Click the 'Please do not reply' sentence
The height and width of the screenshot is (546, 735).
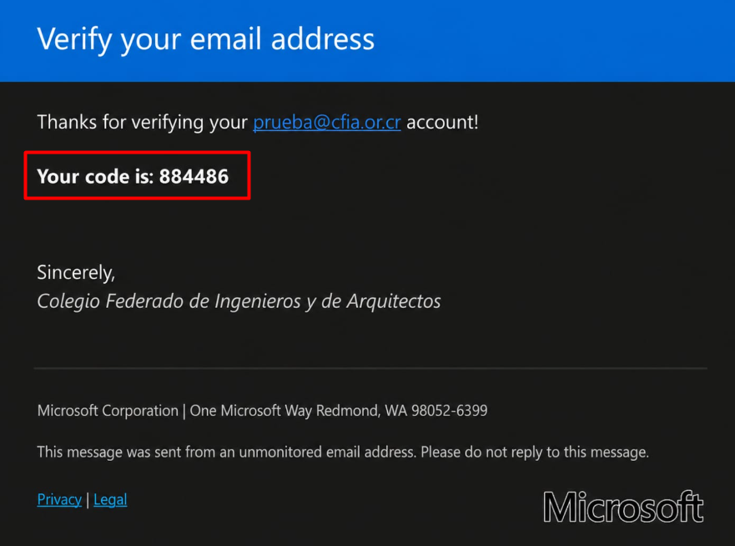535,452
